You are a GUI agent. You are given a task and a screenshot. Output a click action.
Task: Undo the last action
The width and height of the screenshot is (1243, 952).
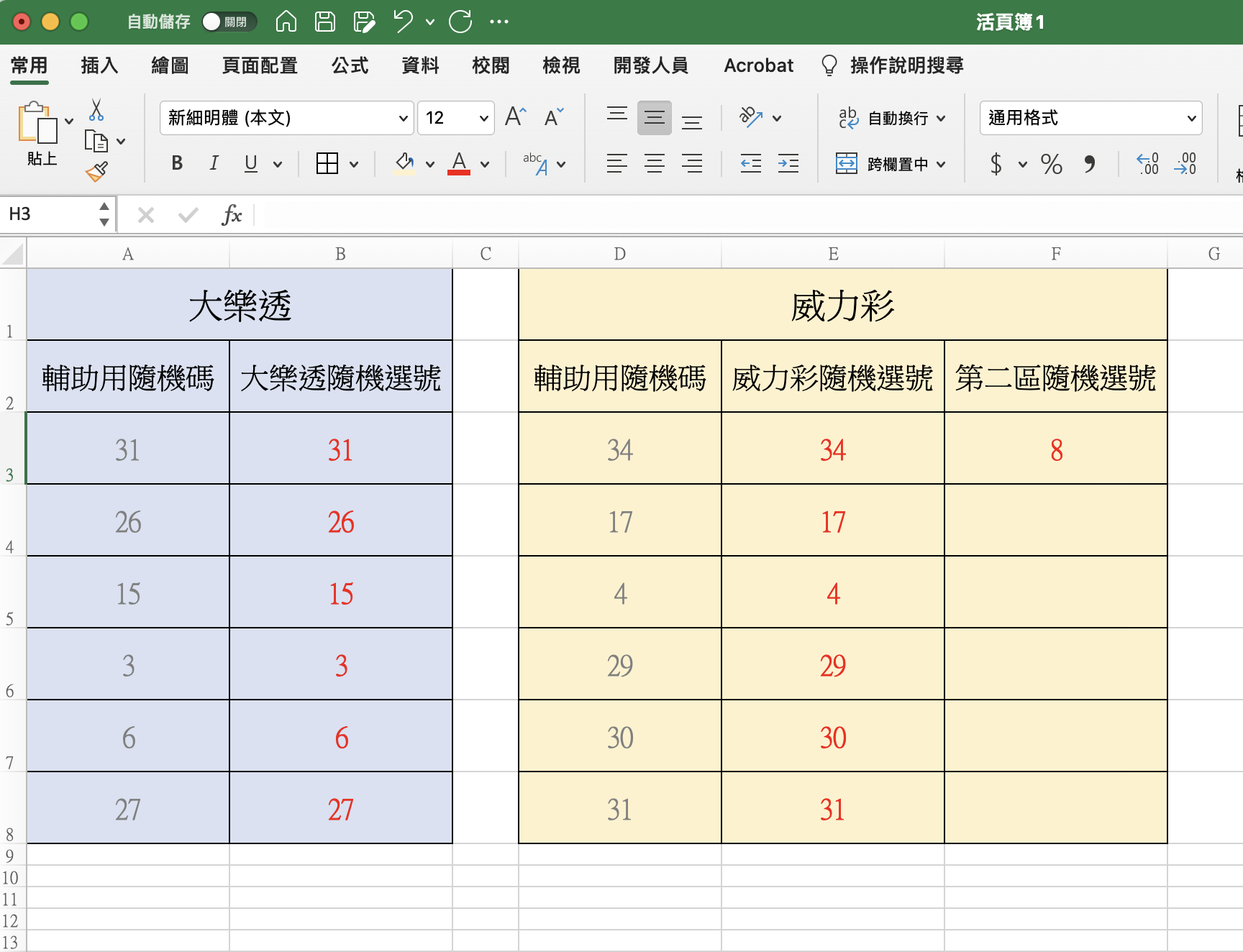(x=404, y=22)
